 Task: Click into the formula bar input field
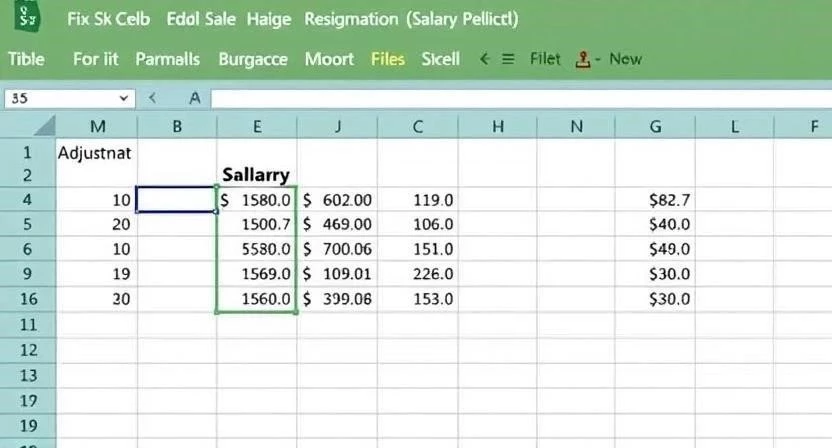[x=522, y=99]
